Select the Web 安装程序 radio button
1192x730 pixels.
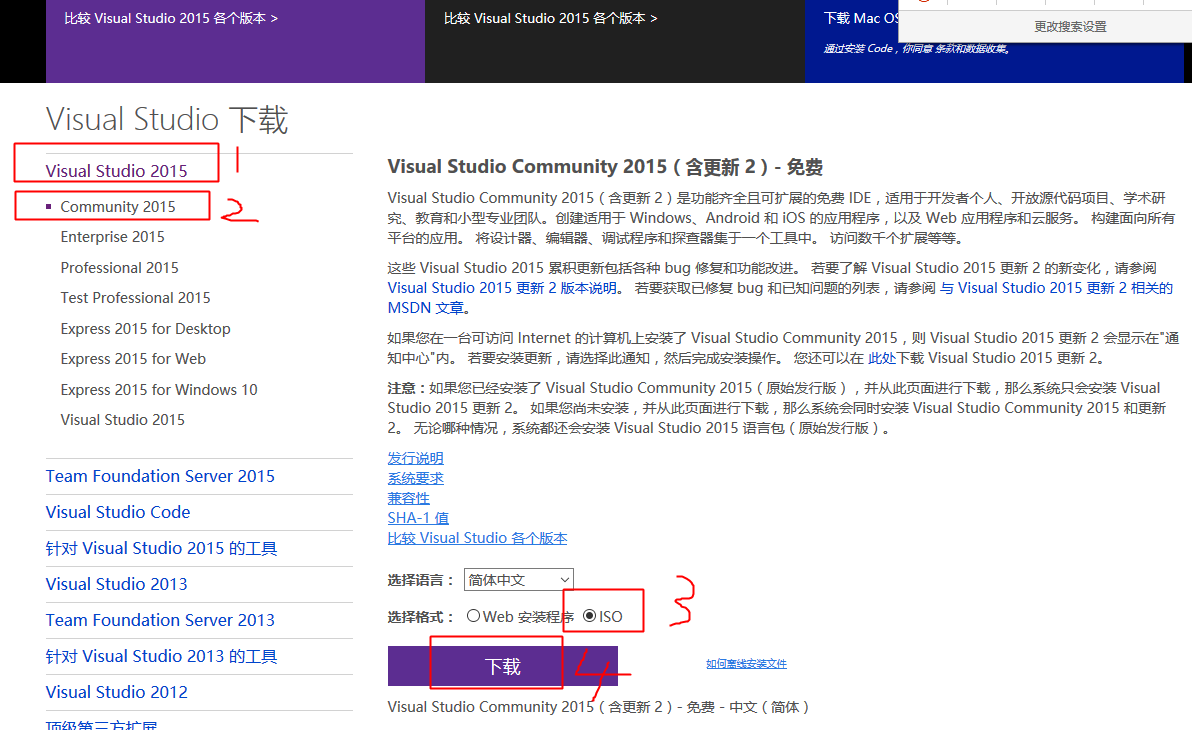click(474, 617)
